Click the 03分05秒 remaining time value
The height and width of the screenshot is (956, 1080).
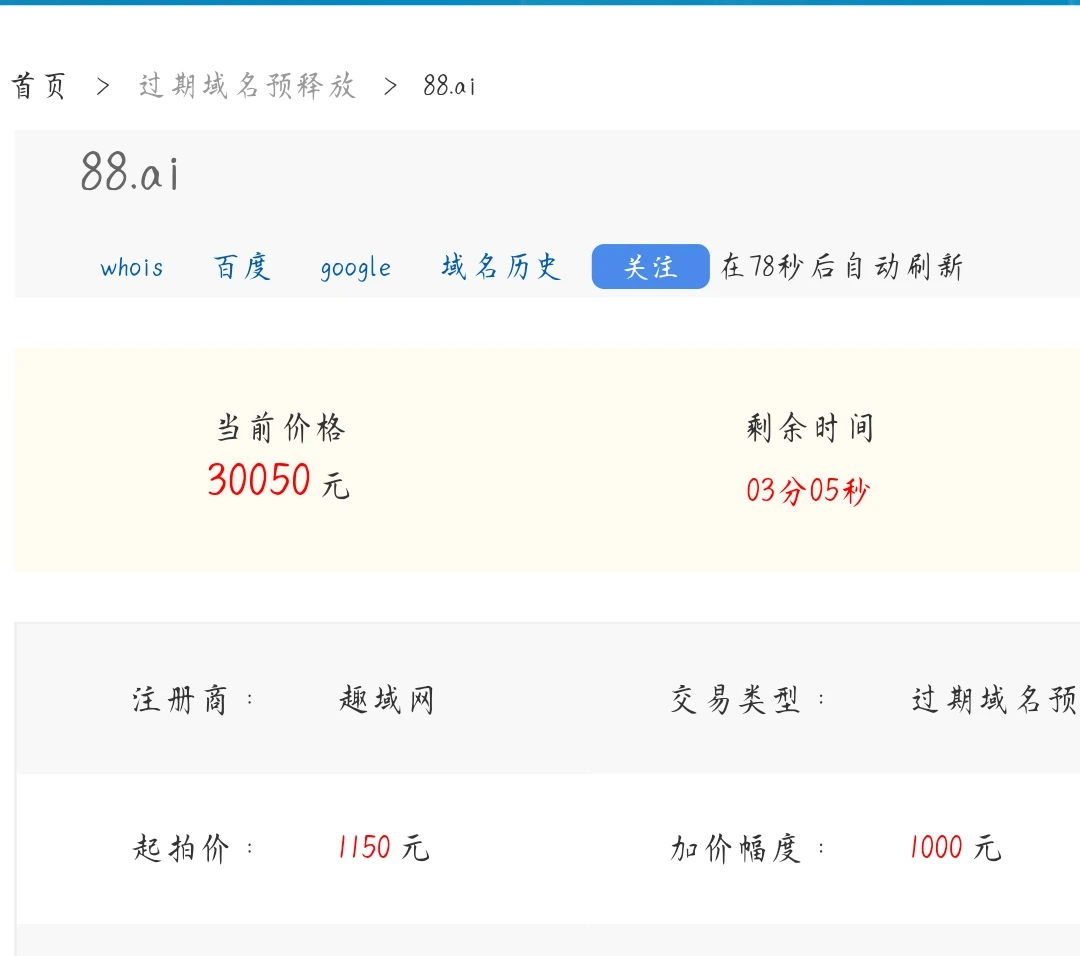pyautogui.click(x=808, y=491)
